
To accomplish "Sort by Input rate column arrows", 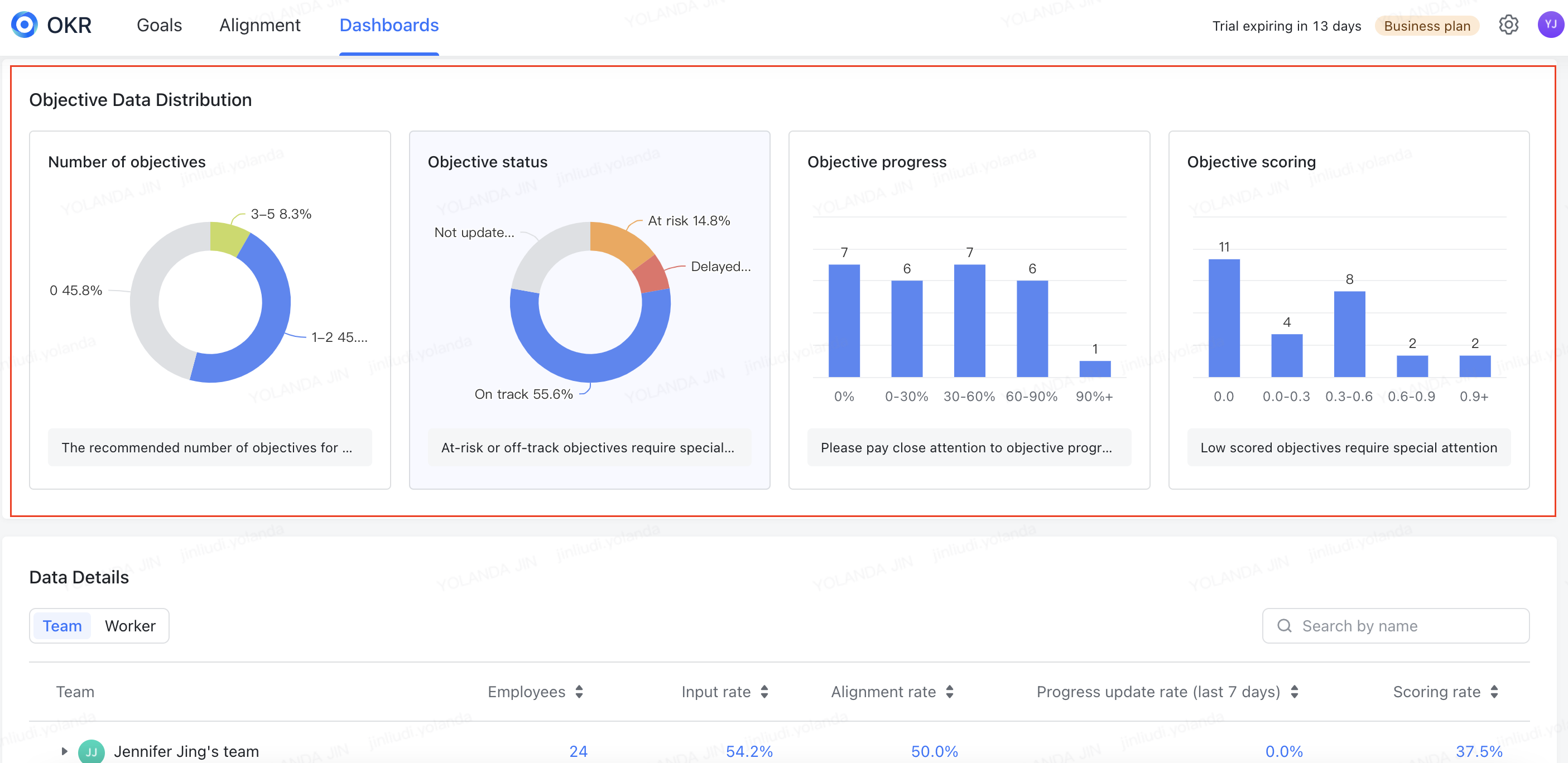I will click(x=764, y=692).
